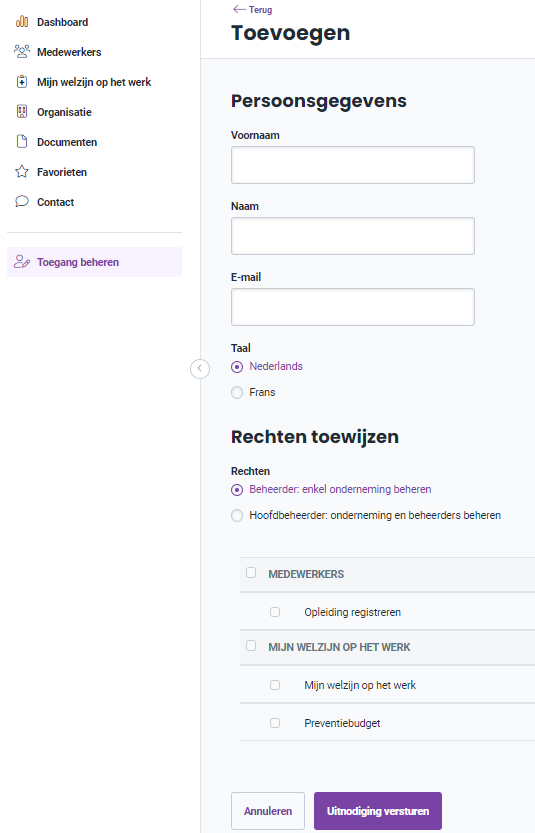Select the Nederlands language option
This screenshot has height=833, width=535.
pyautogui.click(x=237, y=367)
